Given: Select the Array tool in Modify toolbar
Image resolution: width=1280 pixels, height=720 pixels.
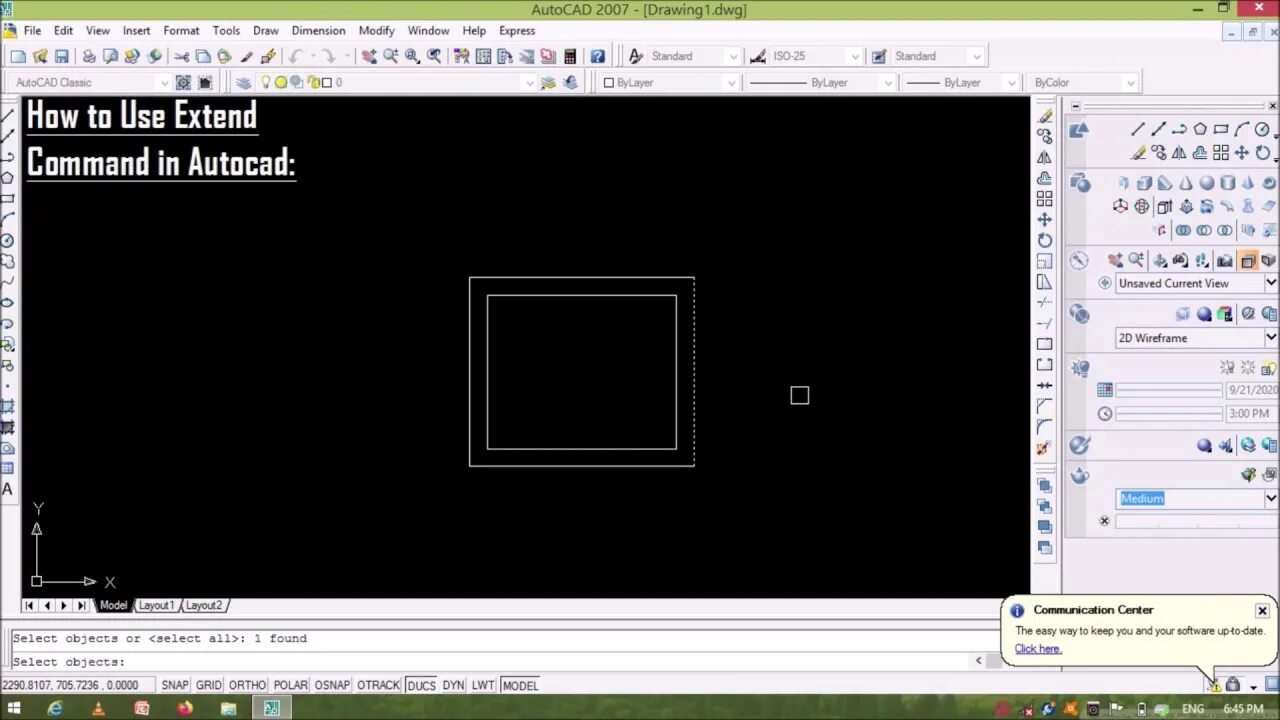Looking at the screenshot, I should tap(1044, 198).
